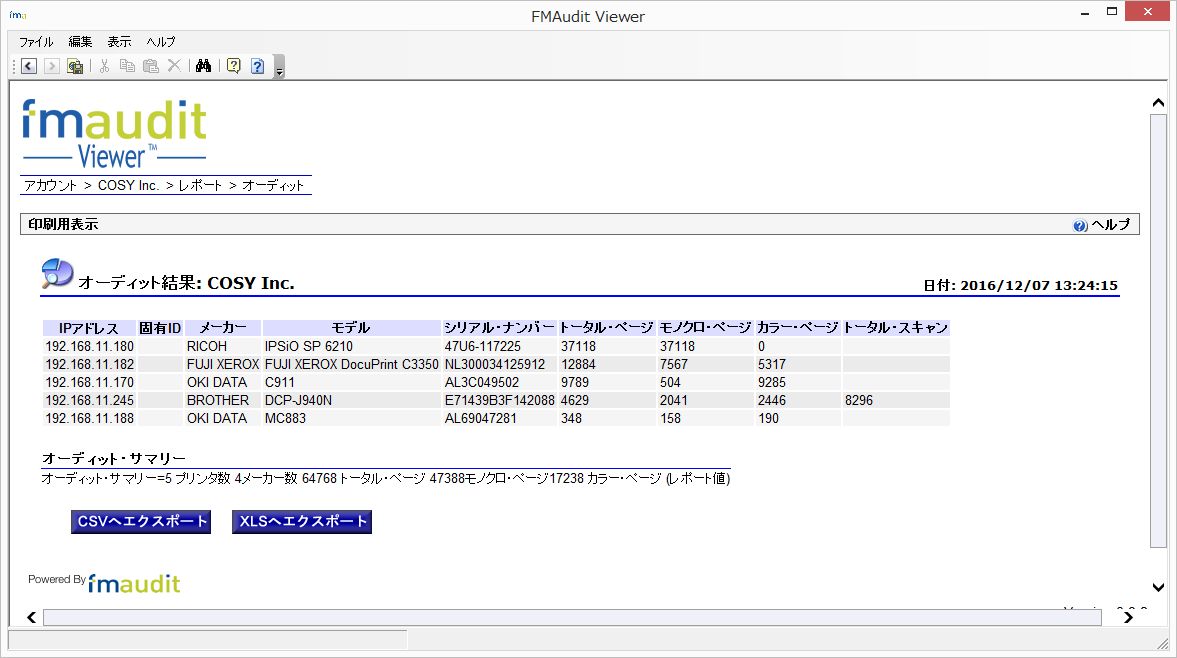Click the up arrow of vertical scrollbar

pyautogui.click(x=1158, y=103)
